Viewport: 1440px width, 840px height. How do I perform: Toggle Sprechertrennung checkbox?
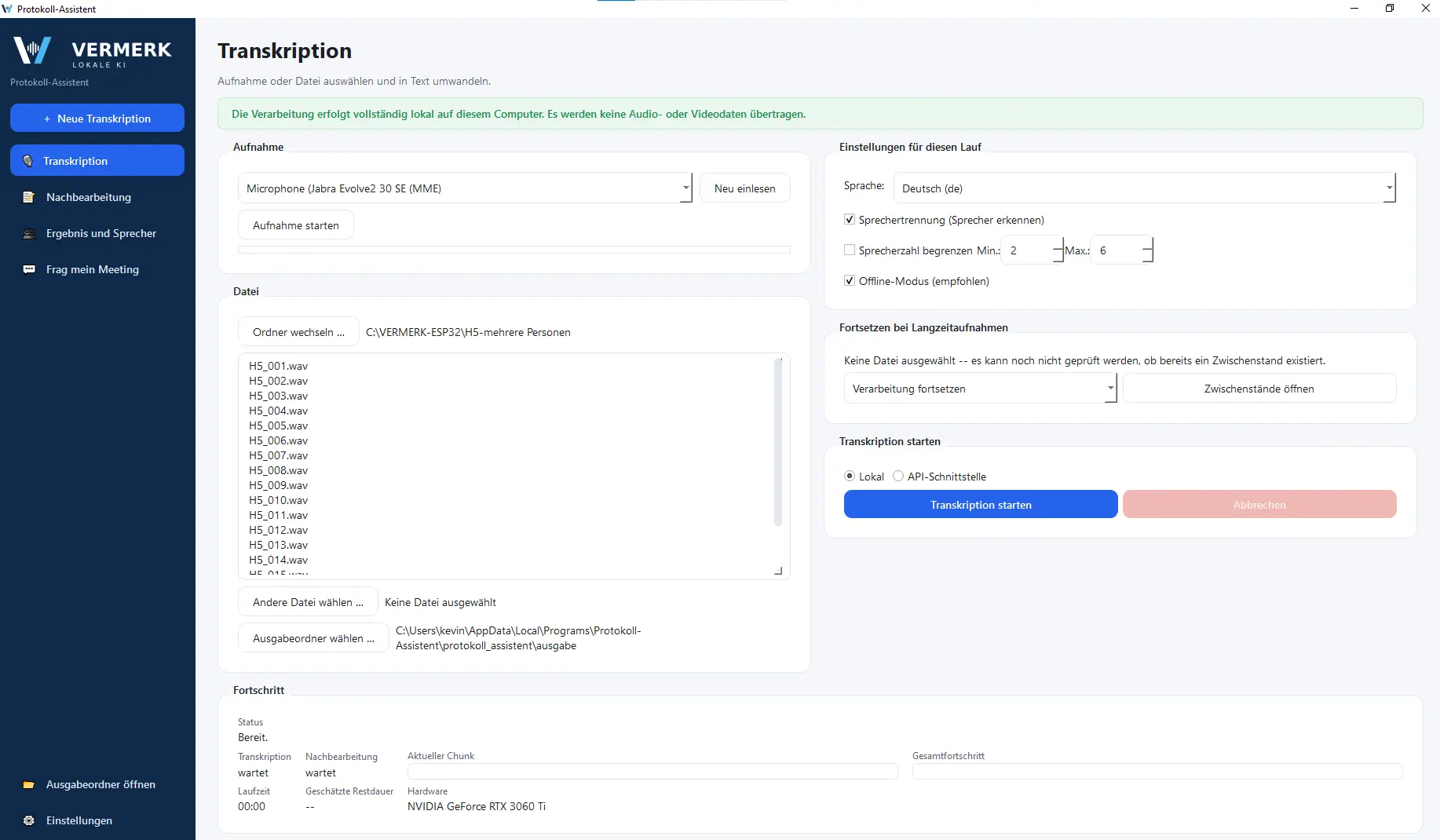point(849,220)
